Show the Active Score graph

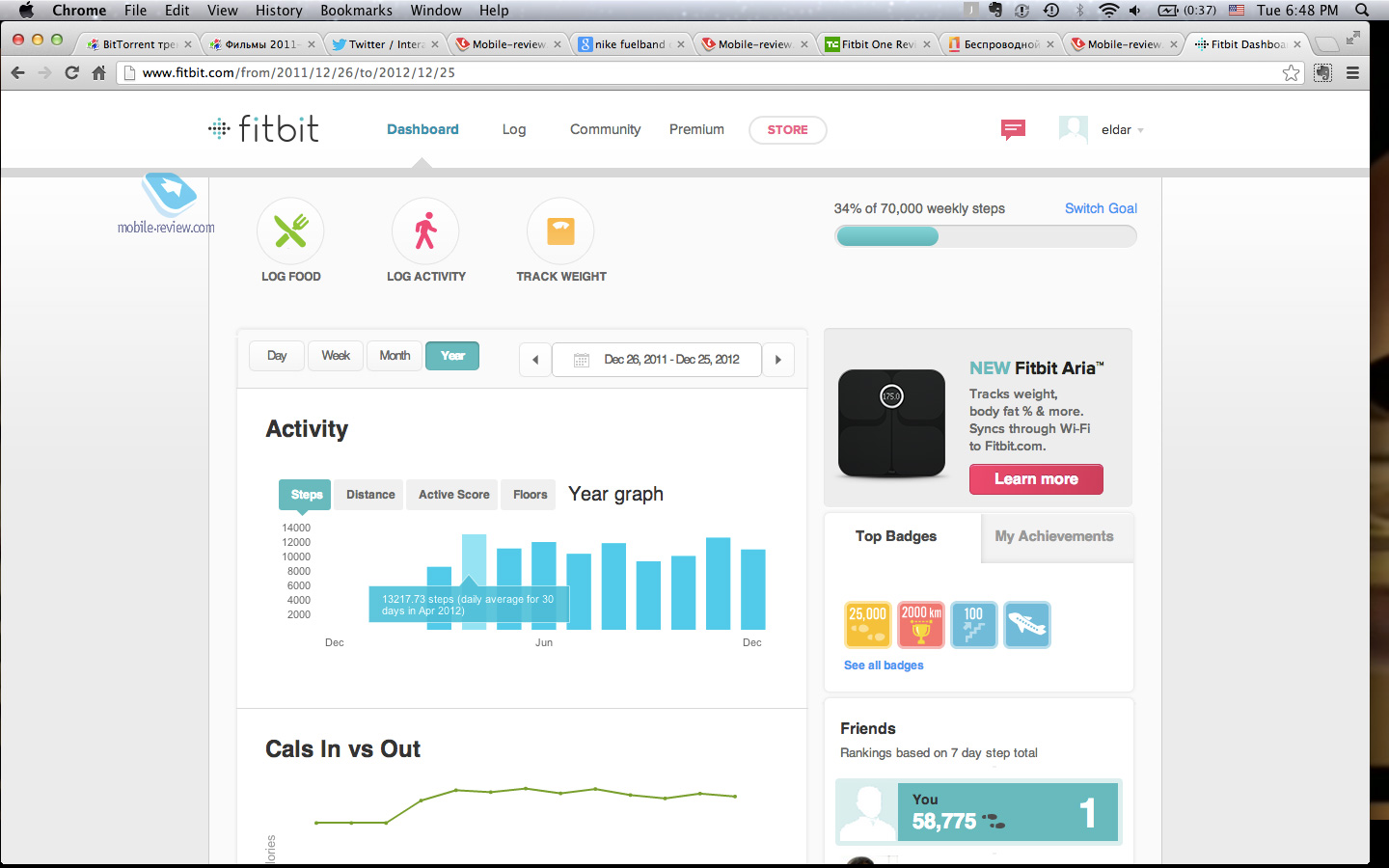pyautogui.click(x=453, y=495)
